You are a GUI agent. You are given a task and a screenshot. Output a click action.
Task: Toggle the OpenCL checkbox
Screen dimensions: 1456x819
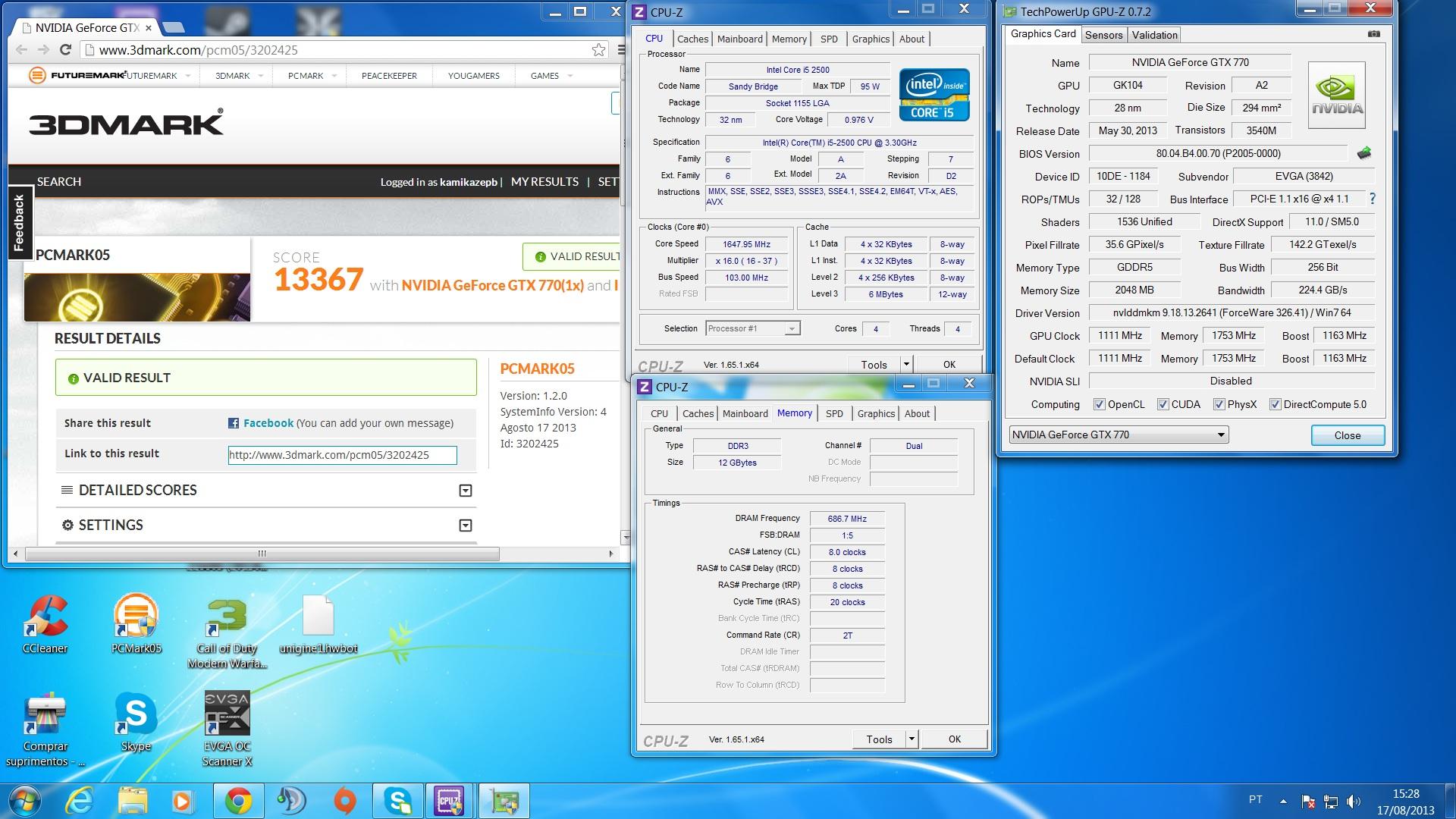(1099, 404)
